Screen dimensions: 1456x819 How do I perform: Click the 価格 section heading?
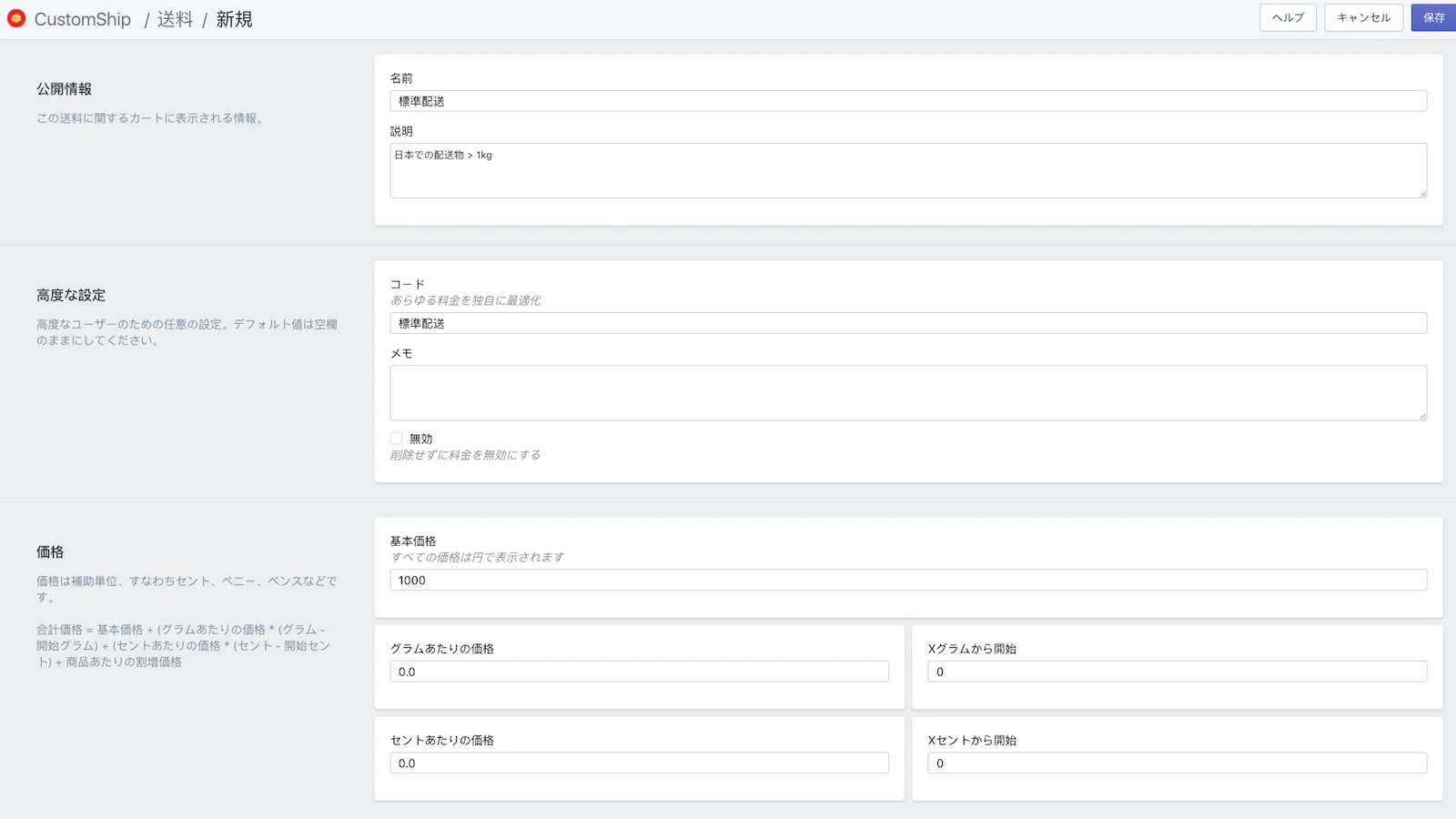point(50,551)
